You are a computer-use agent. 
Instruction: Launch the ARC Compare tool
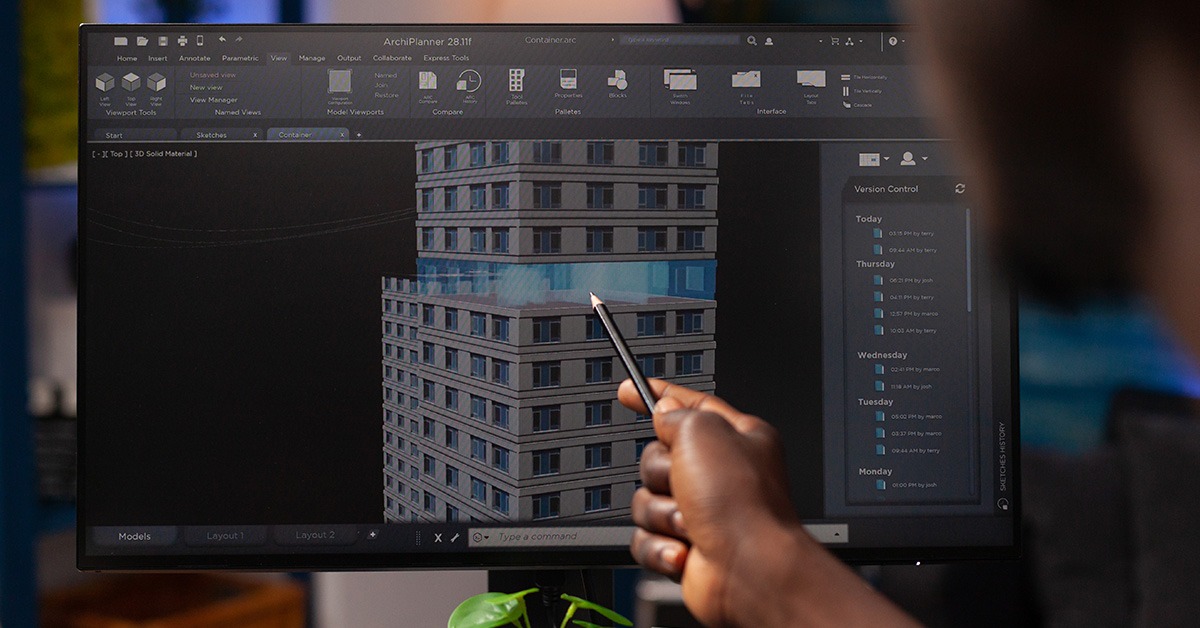pyautogui.click(x=427, y=84)
